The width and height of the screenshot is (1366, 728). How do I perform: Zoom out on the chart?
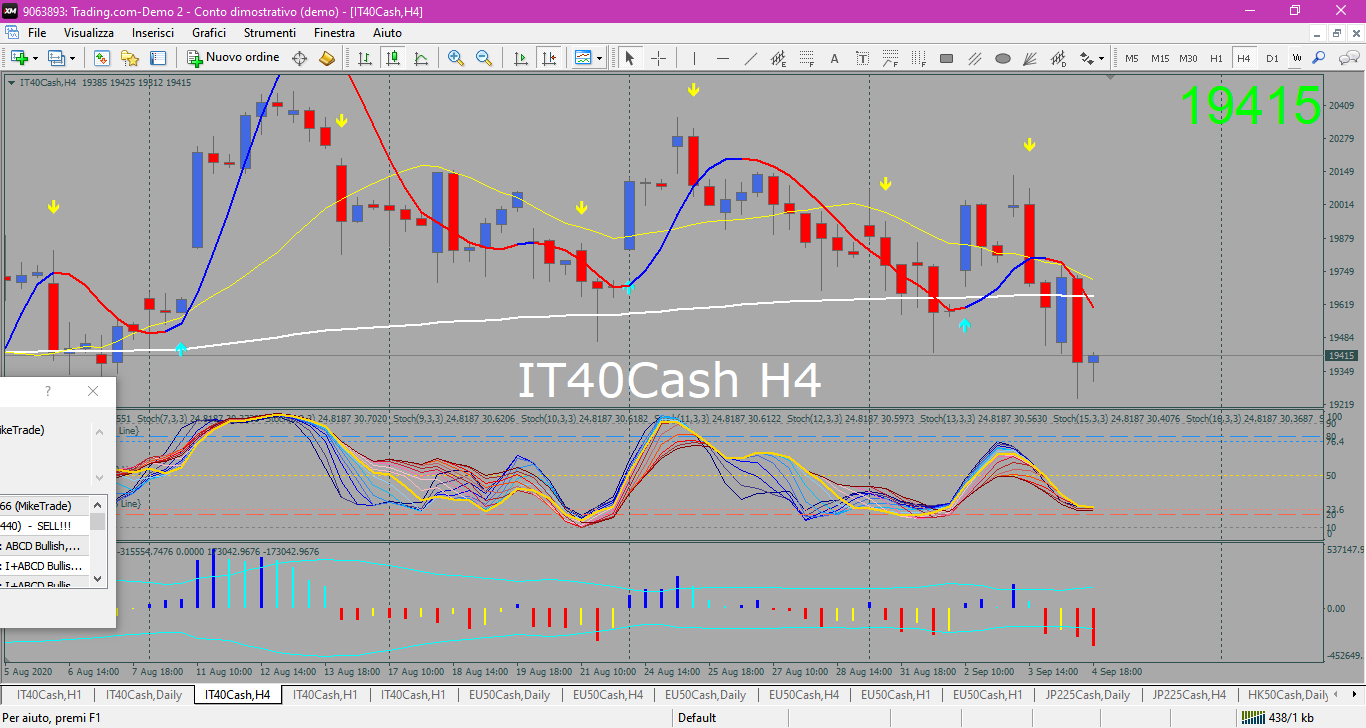pos(484,58)
